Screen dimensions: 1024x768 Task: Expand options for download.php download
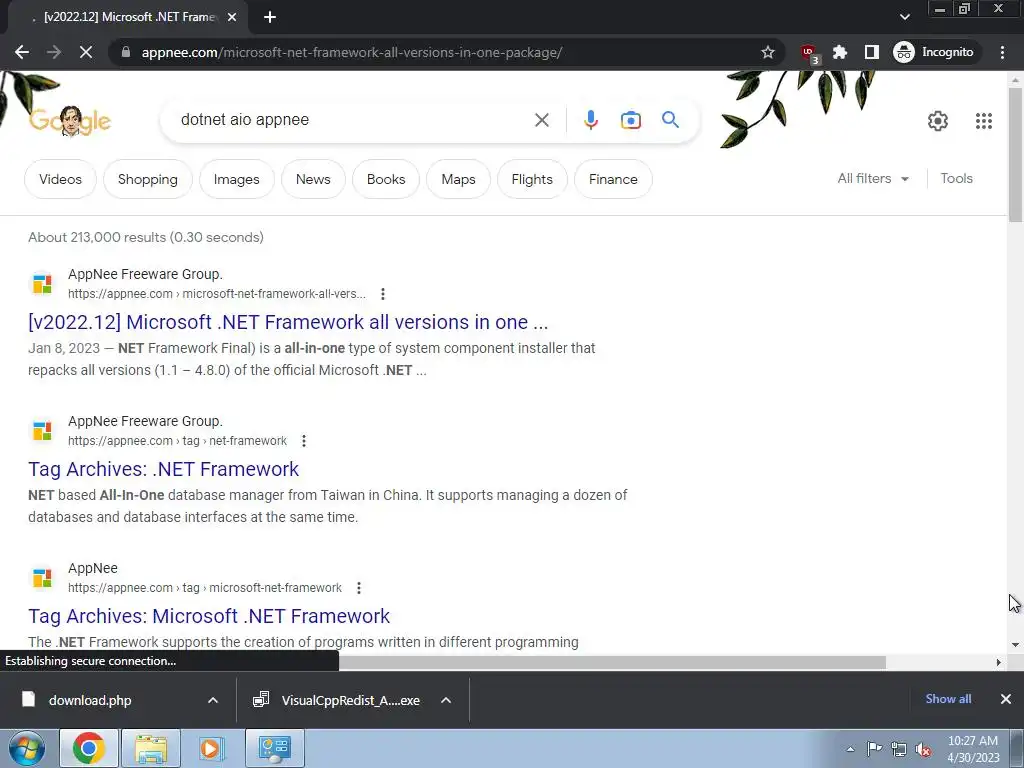pyautogui.click(x=213, y=700)
